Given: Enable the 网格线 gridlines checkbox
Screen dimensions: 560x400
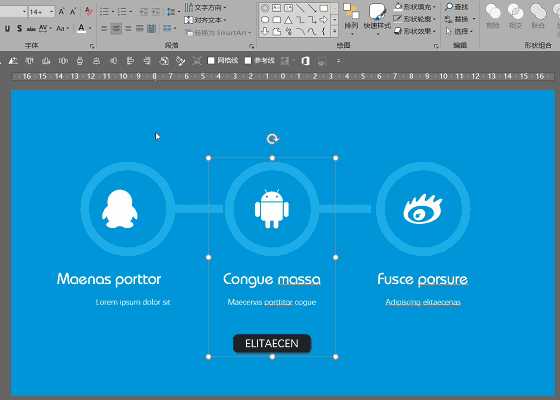Looking at the screenshot, I should [x=211, y=61].
